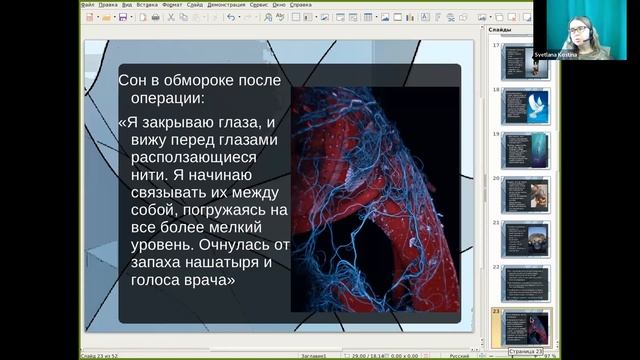Open the Вставка menu
The height and width of the screenshot is (360, 640).
tap(147, 5)
